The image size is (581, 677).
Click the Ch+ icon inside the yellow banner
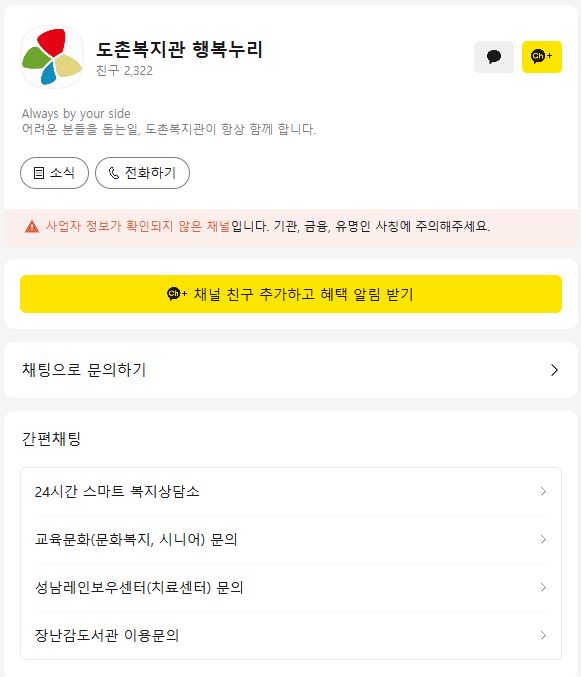coord(177,294)
